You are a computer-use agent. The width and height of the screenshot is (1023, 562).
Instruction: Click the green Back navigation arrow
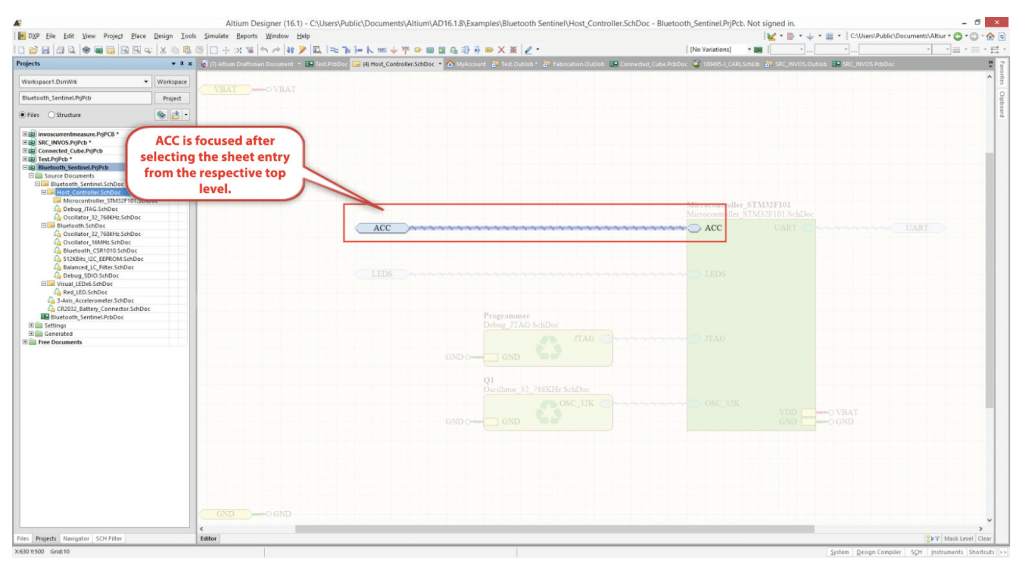pos(958,37)
